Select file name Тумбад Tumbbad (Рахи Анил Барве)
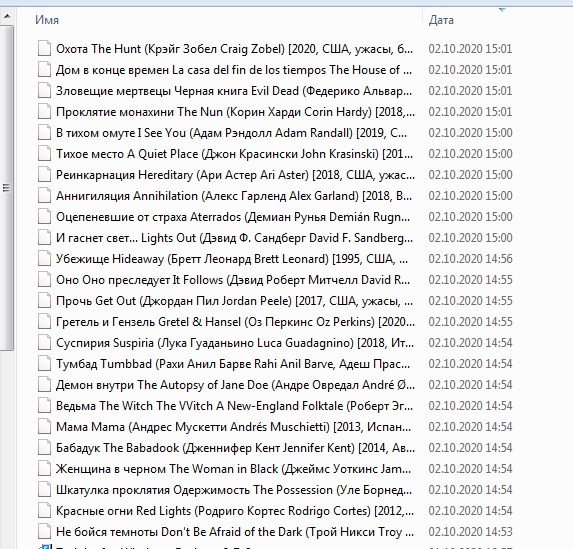 click(233, 364)
